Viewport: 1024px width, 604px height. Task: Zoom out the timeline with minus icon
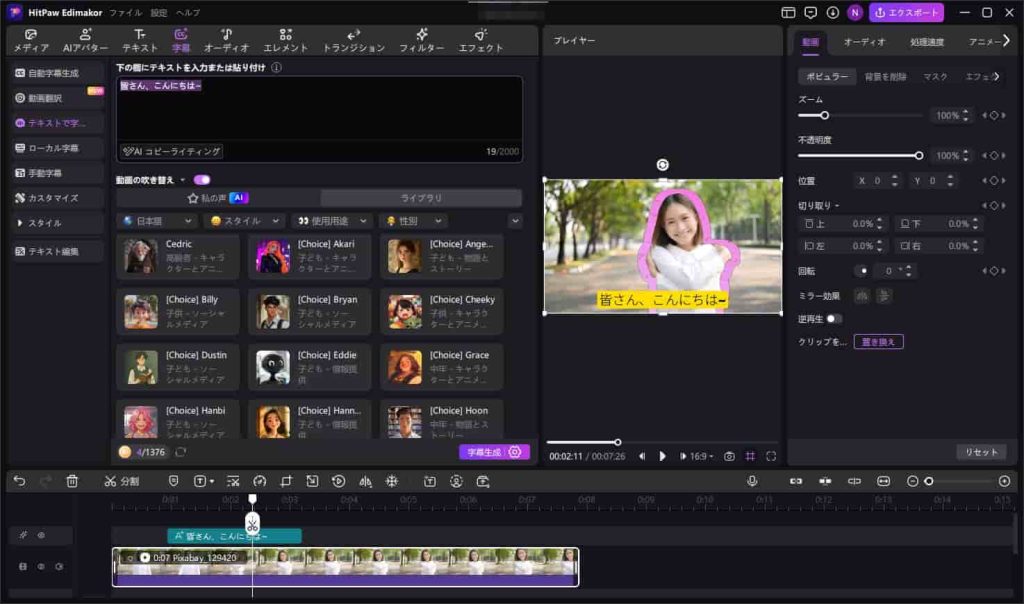click(912, 481)
